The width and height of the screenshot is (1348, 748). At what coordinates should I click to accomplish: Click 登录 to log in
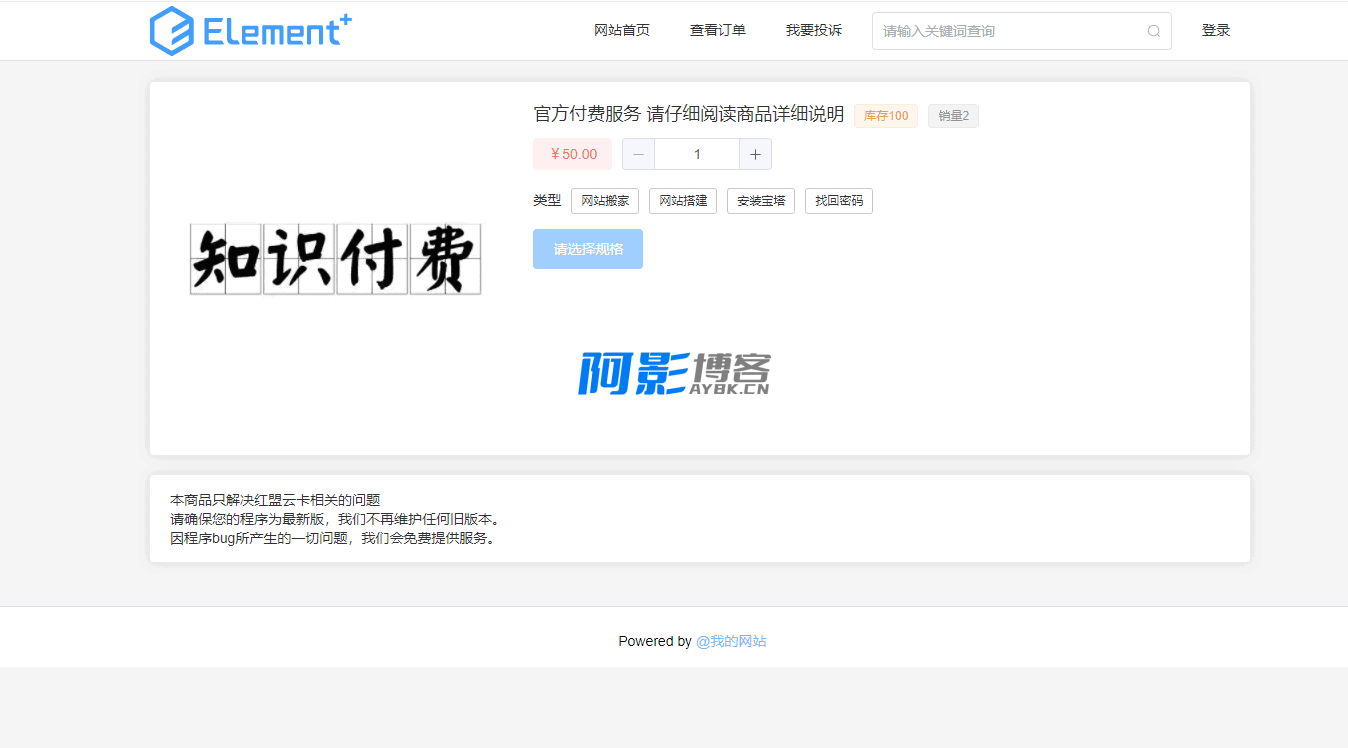tap(1216, 30)
